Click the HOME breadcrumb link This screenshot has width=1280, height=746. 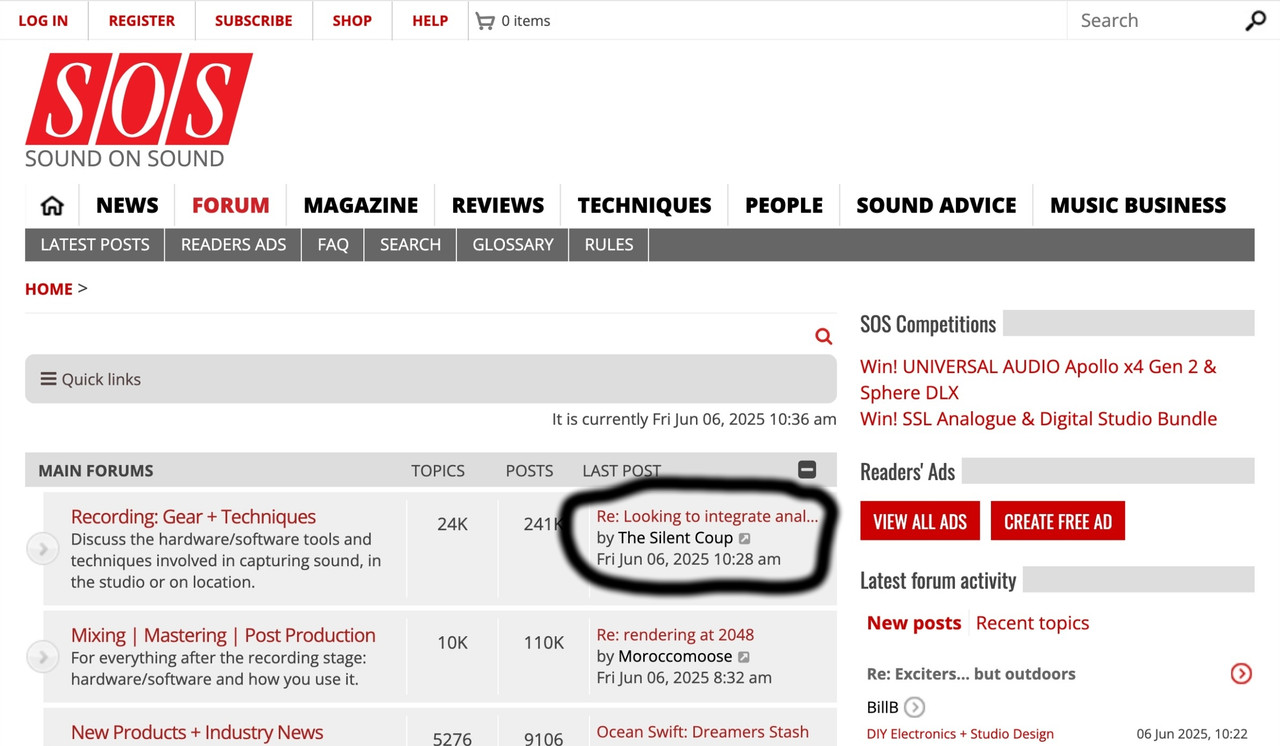(x=49, y=289)
